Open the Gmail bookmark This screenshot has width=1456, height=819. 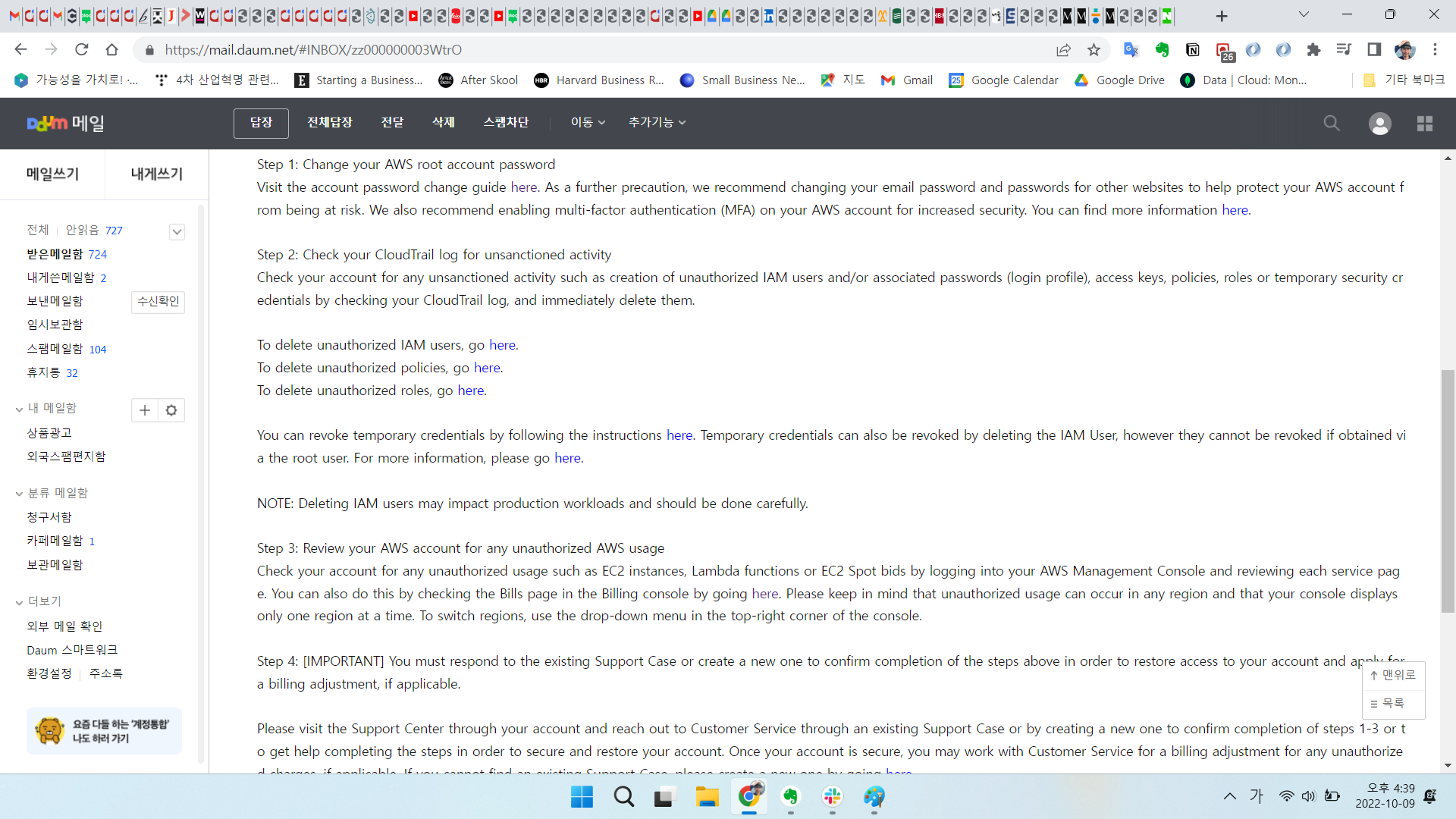pos(907,80)
